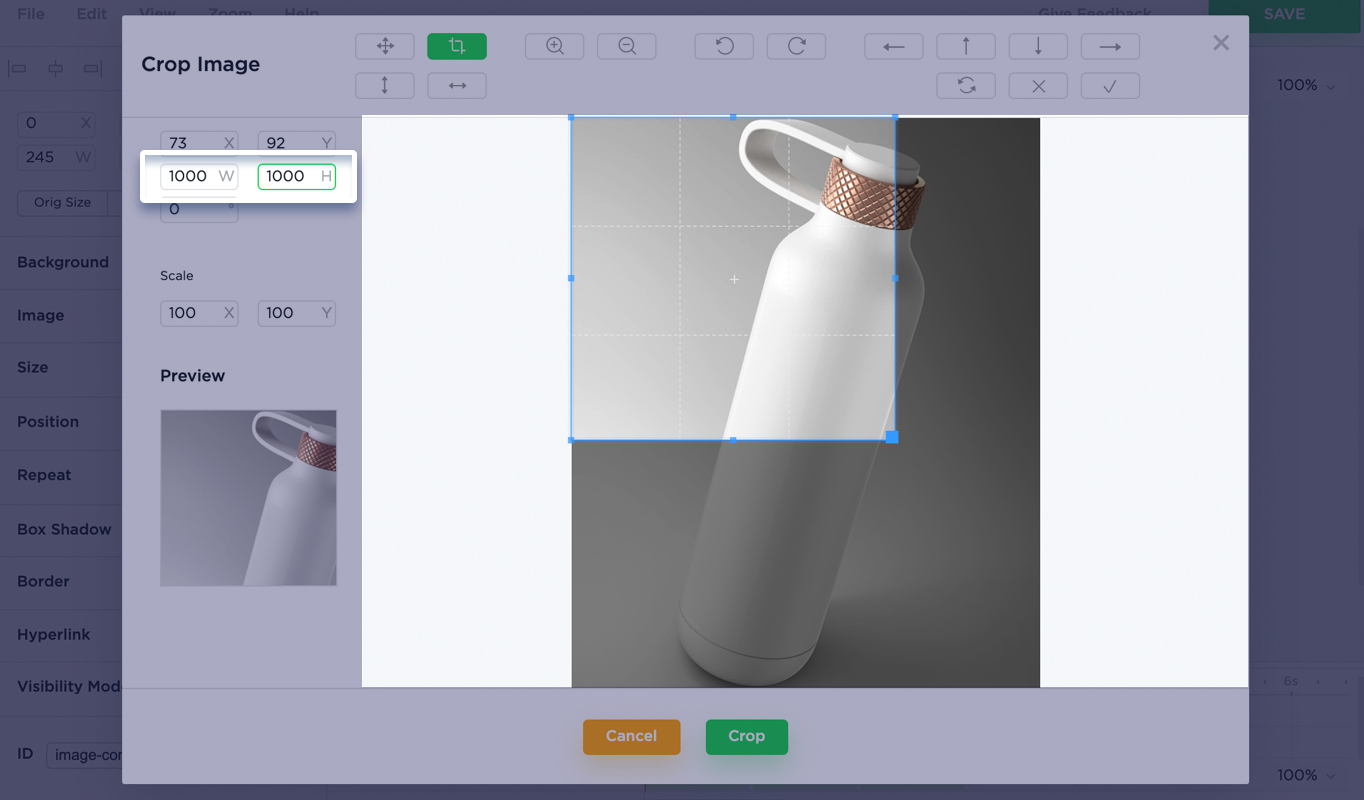Flip image horizontally
Image resolution: width=1364 pixels, height=800 pixels.
[x=457, y=86]
